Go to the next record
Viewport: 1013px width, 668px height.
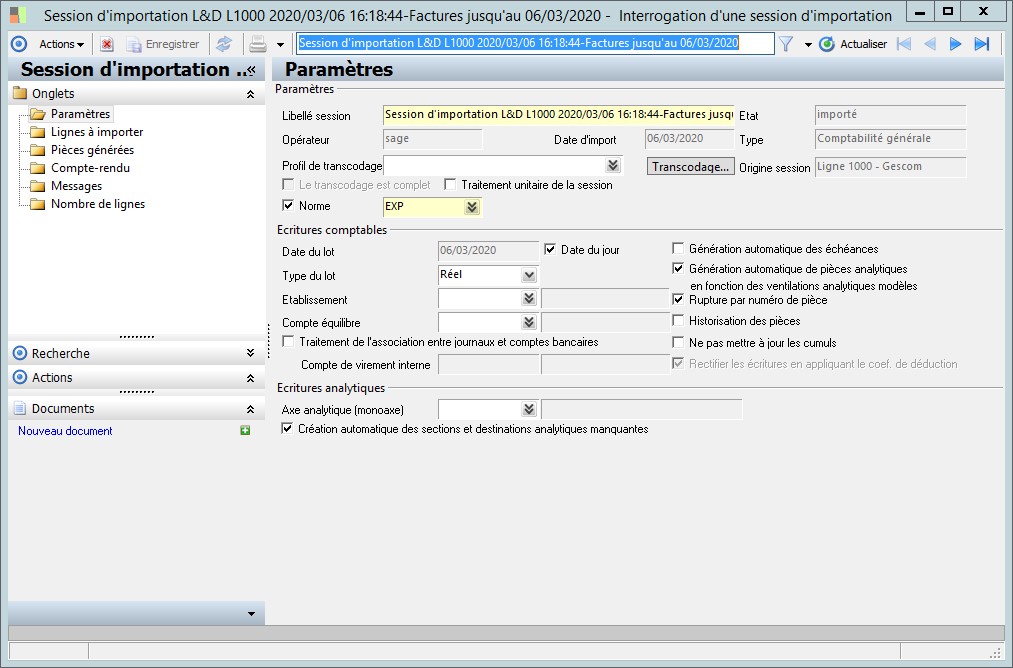point(956,44)
